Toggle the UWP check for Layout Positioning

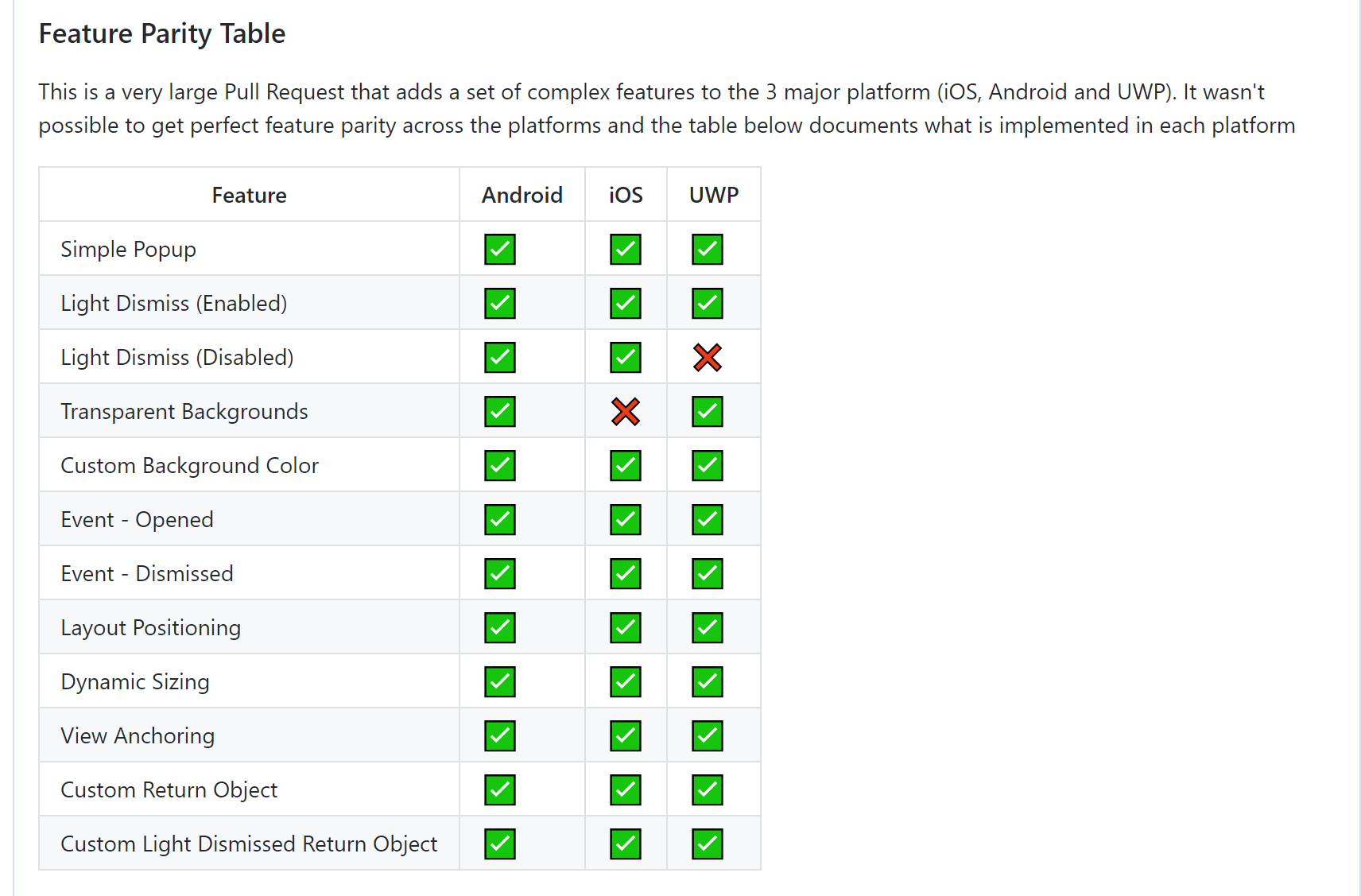click(708, 627)
